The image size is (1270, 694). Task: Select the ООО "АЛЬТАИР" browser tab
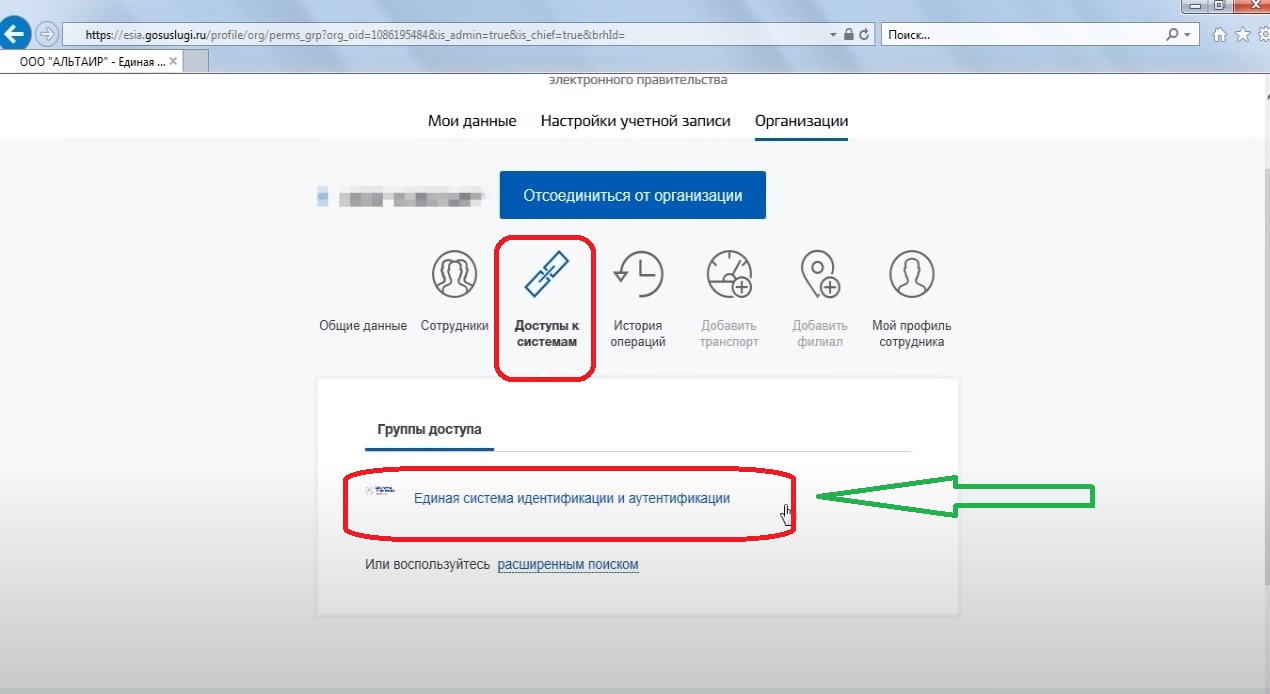click(91, 61)
